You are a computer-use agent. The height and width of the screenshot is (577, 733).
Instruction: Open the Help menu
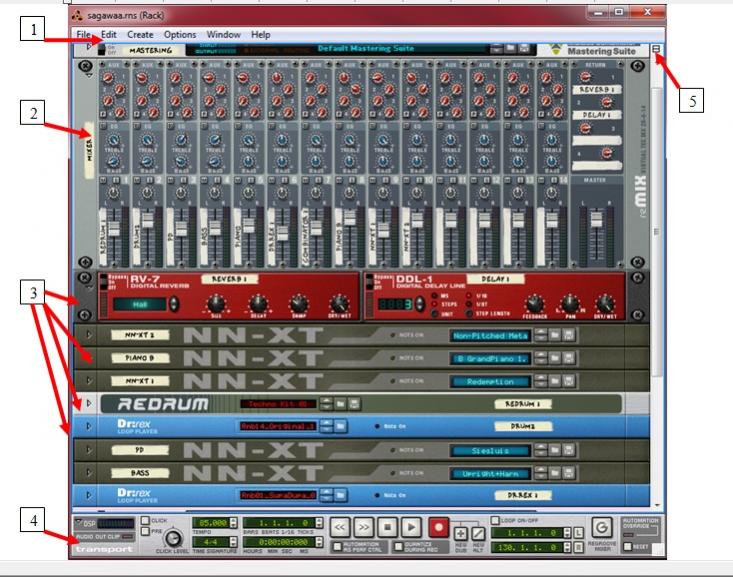click(x=260, y=34)
